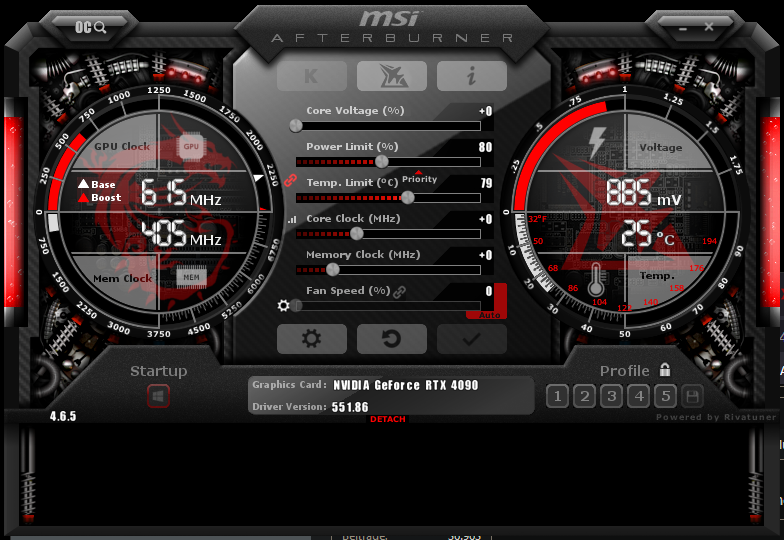Close the Afterburner window
The width and height of the screenshot is (784, 540).
(x=709, y=26)
